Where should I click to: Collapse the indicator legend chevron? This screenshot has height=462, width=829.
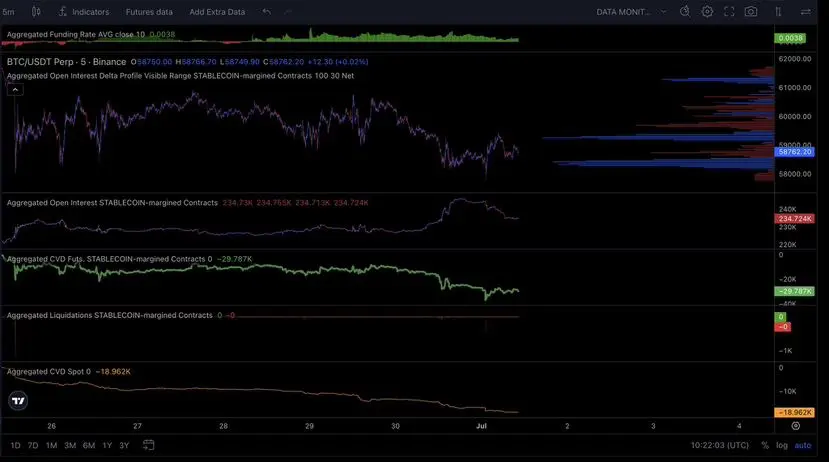click(x=15, y=90)
